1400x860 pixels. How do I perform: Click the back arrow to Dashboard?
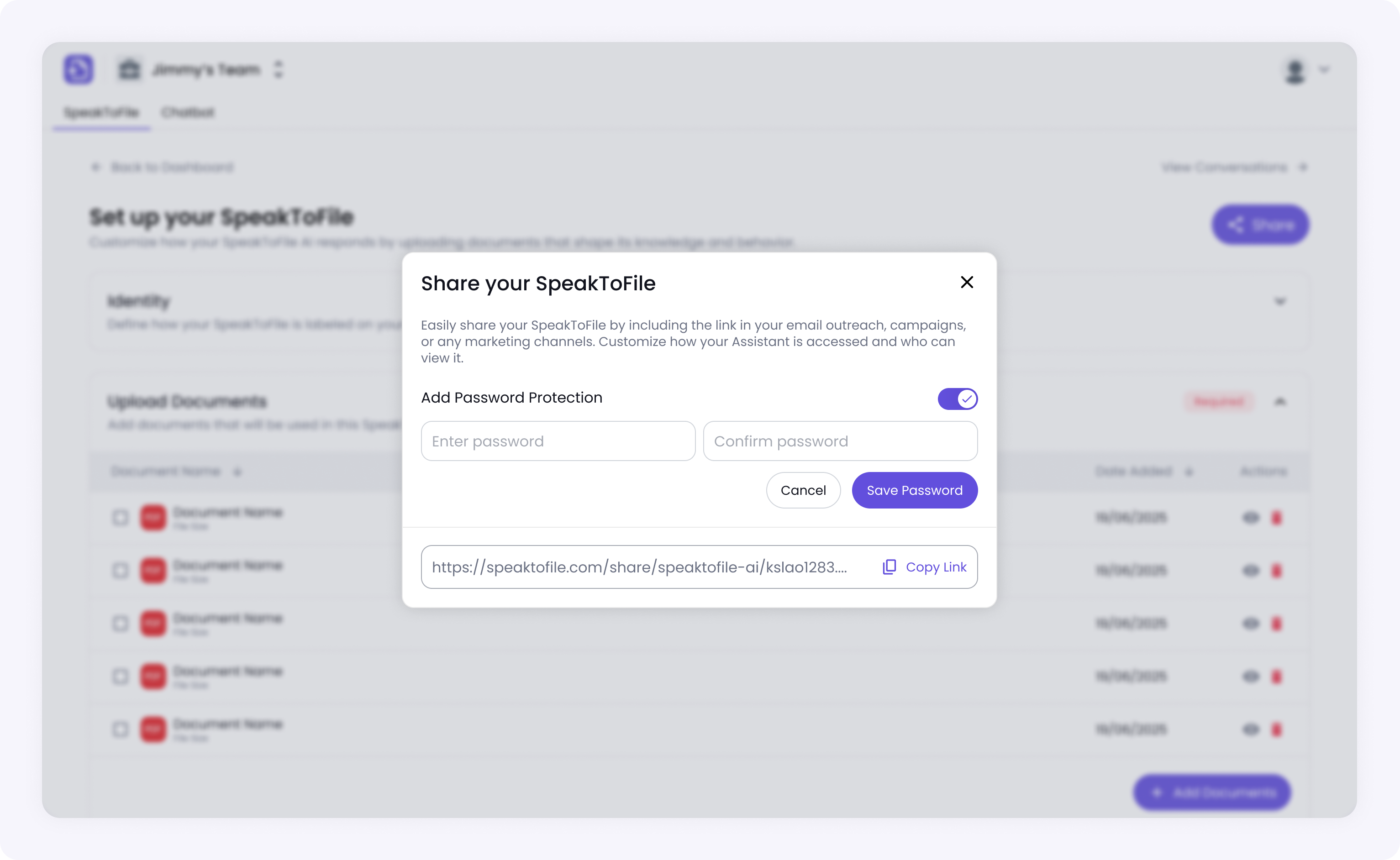click(x=95, y=167)
